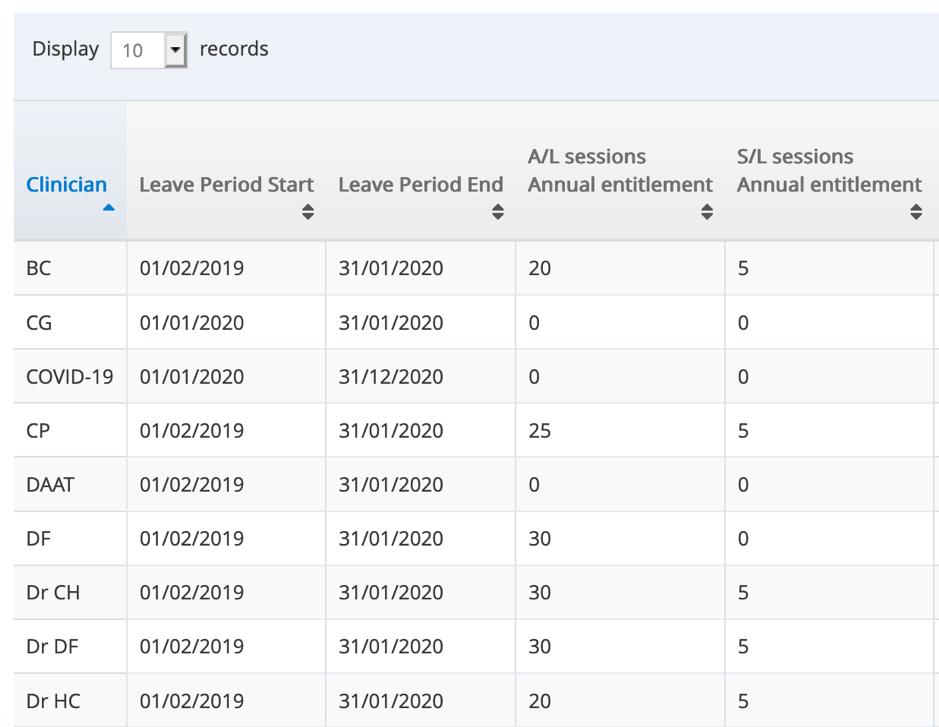Click sort icon for Leave Period Start
This screenshot has height=727, width=939.
pos(308,212)
